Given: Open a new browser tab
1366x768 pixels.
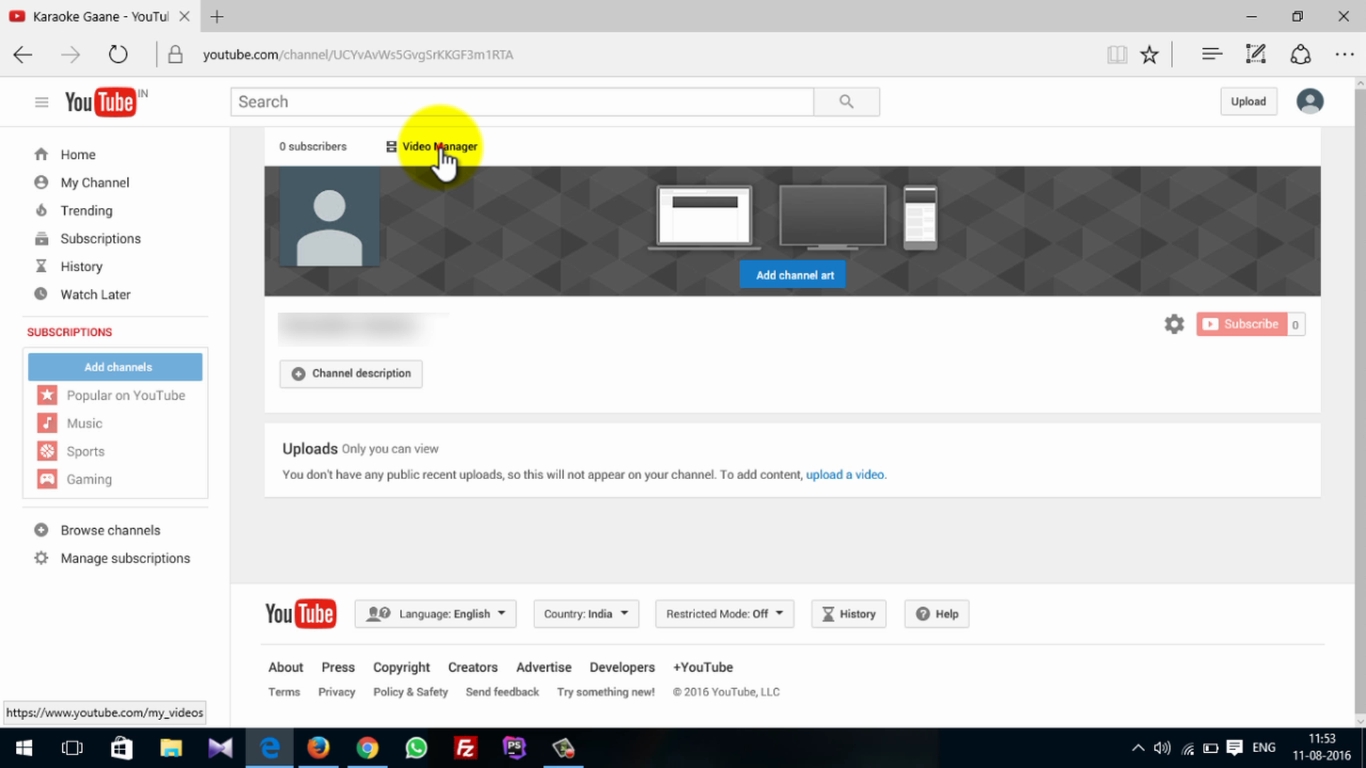Looking at the screenshot, I should tap(217, 17).
